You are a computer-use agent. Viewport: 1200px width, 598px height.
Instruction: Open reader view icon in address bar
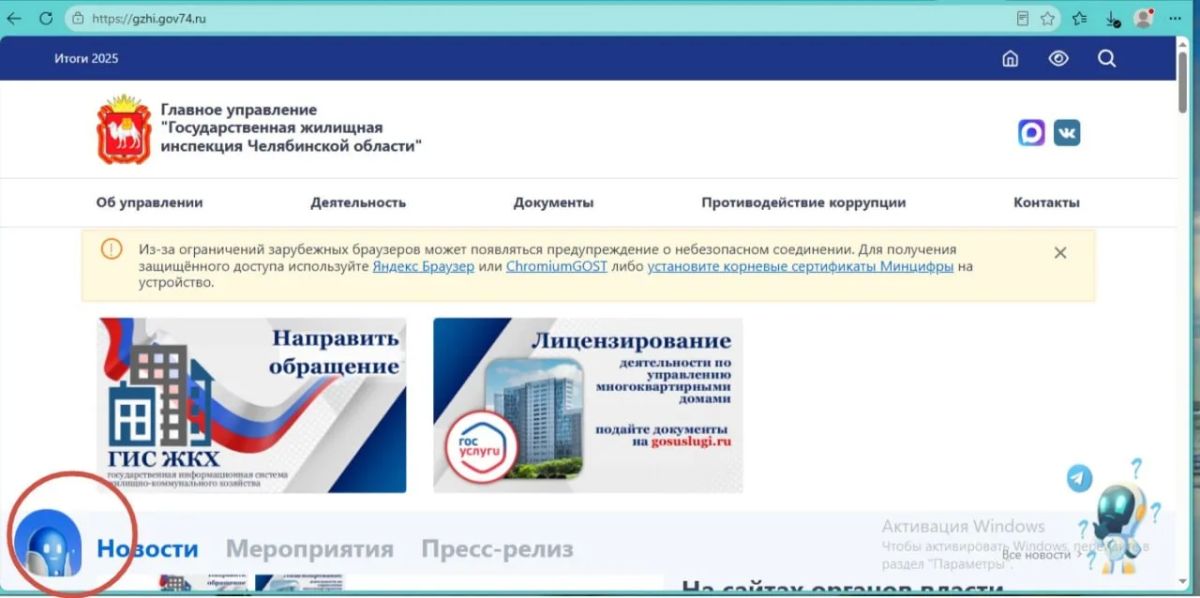pos(1022,18)
